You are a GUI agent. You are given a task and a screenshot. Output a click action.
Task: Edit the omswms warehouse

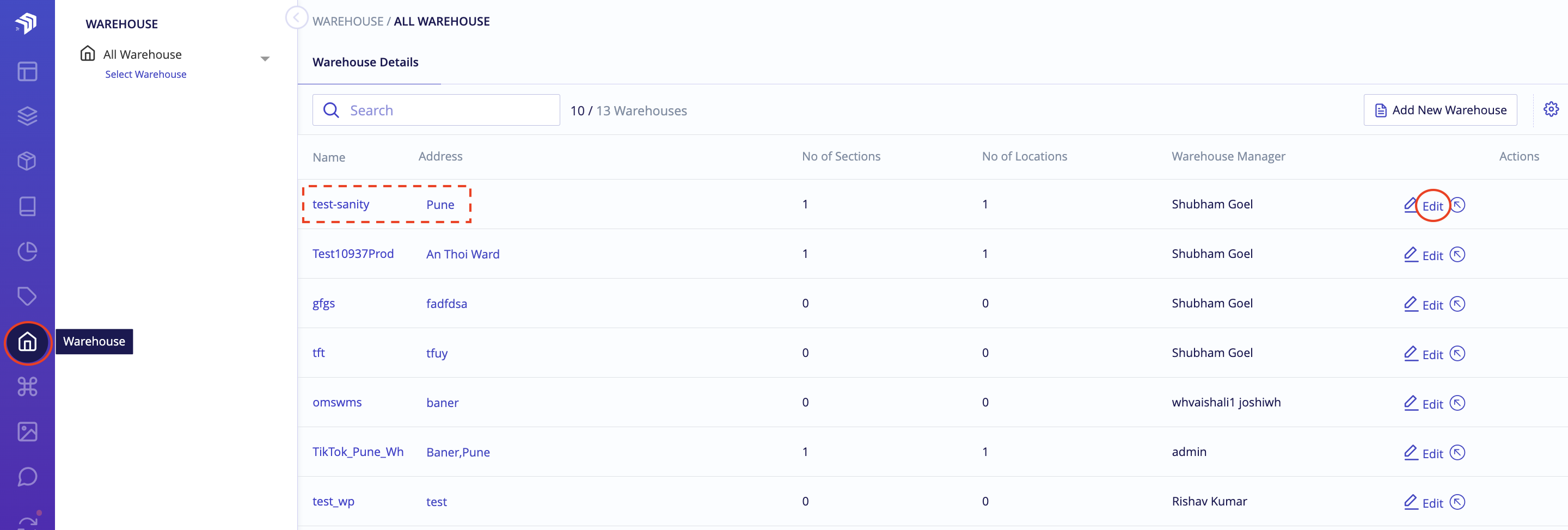1432,404
